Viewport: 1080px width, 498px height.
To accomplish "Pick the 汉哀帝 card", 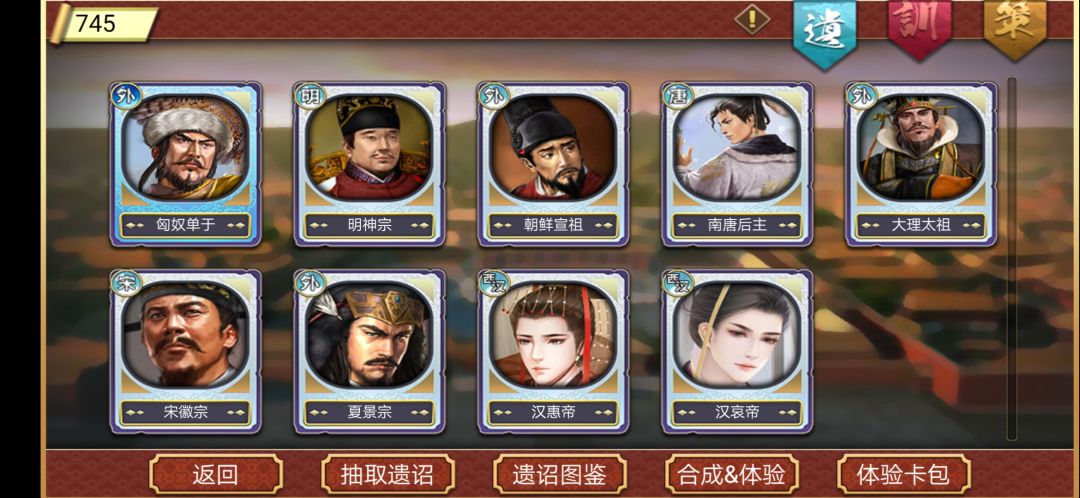I will pos(737,351).
